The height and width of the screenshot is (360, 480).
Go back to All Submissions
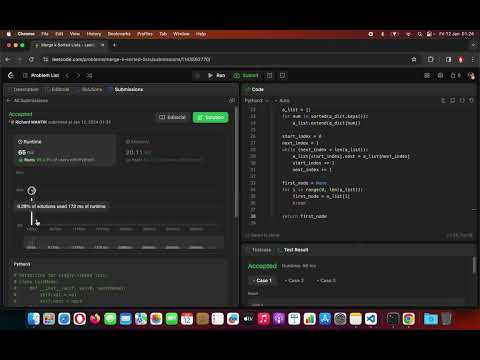27,101
